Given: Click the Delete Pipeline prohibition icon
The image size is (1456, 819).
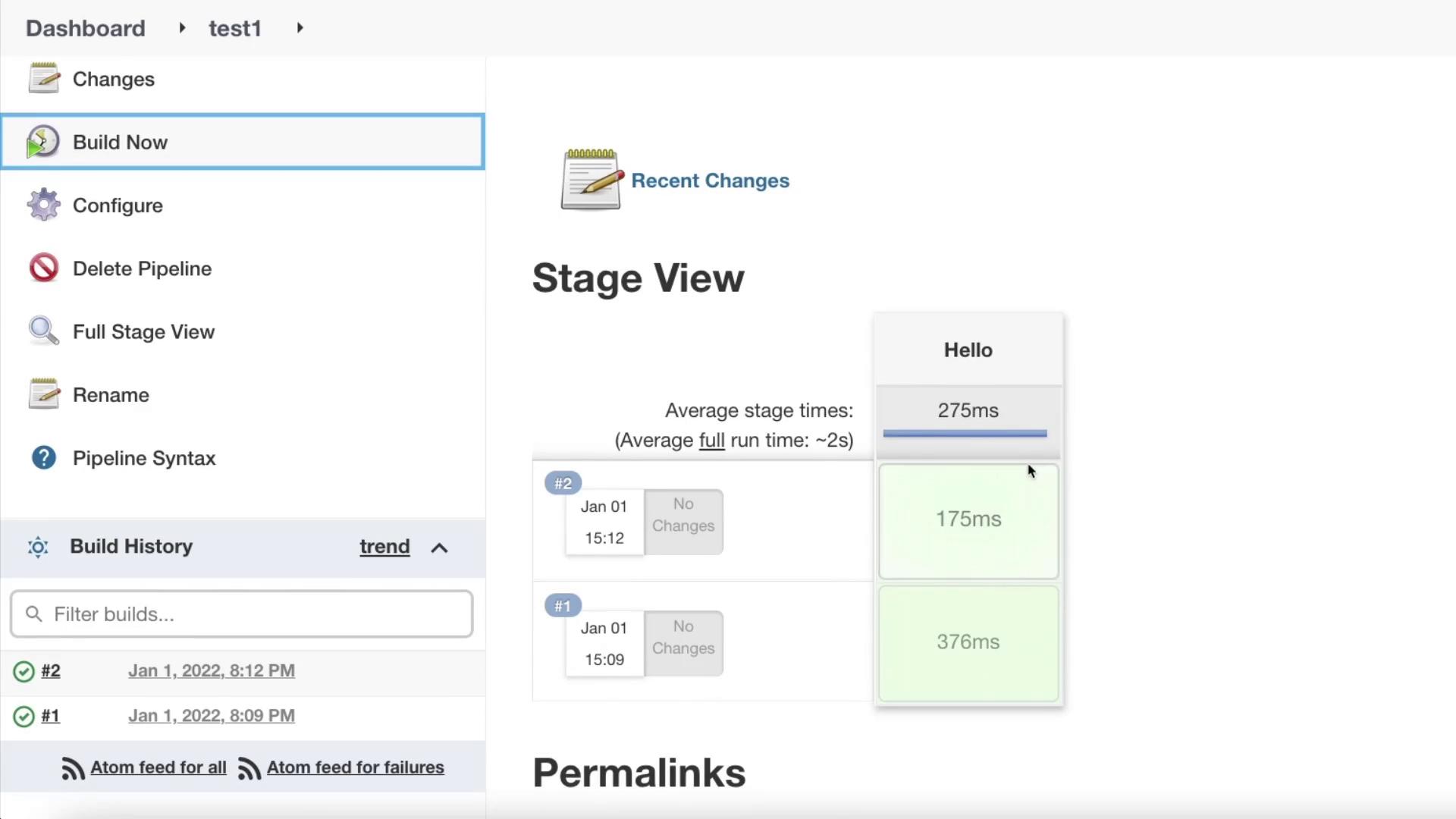Looking at the screenshot, I should [43, 268].
